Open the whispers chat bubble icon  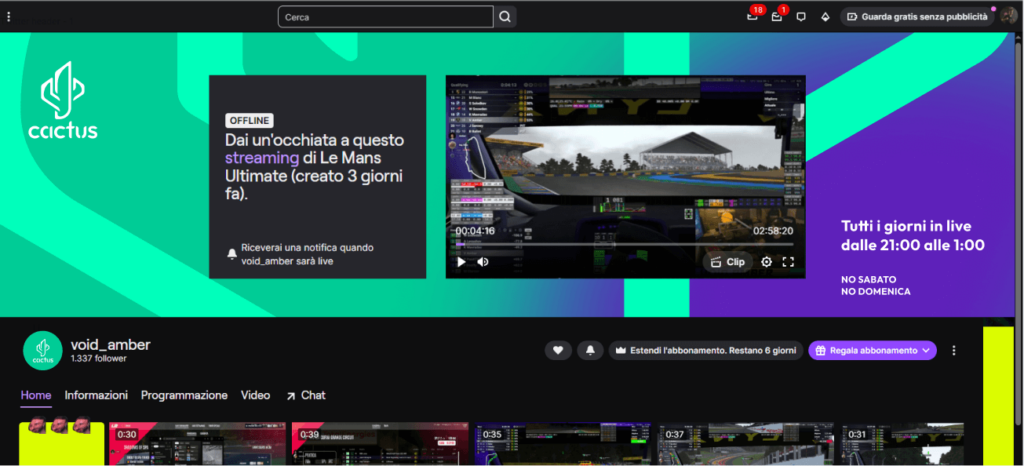pyautogui.click(x=801, y=17)
